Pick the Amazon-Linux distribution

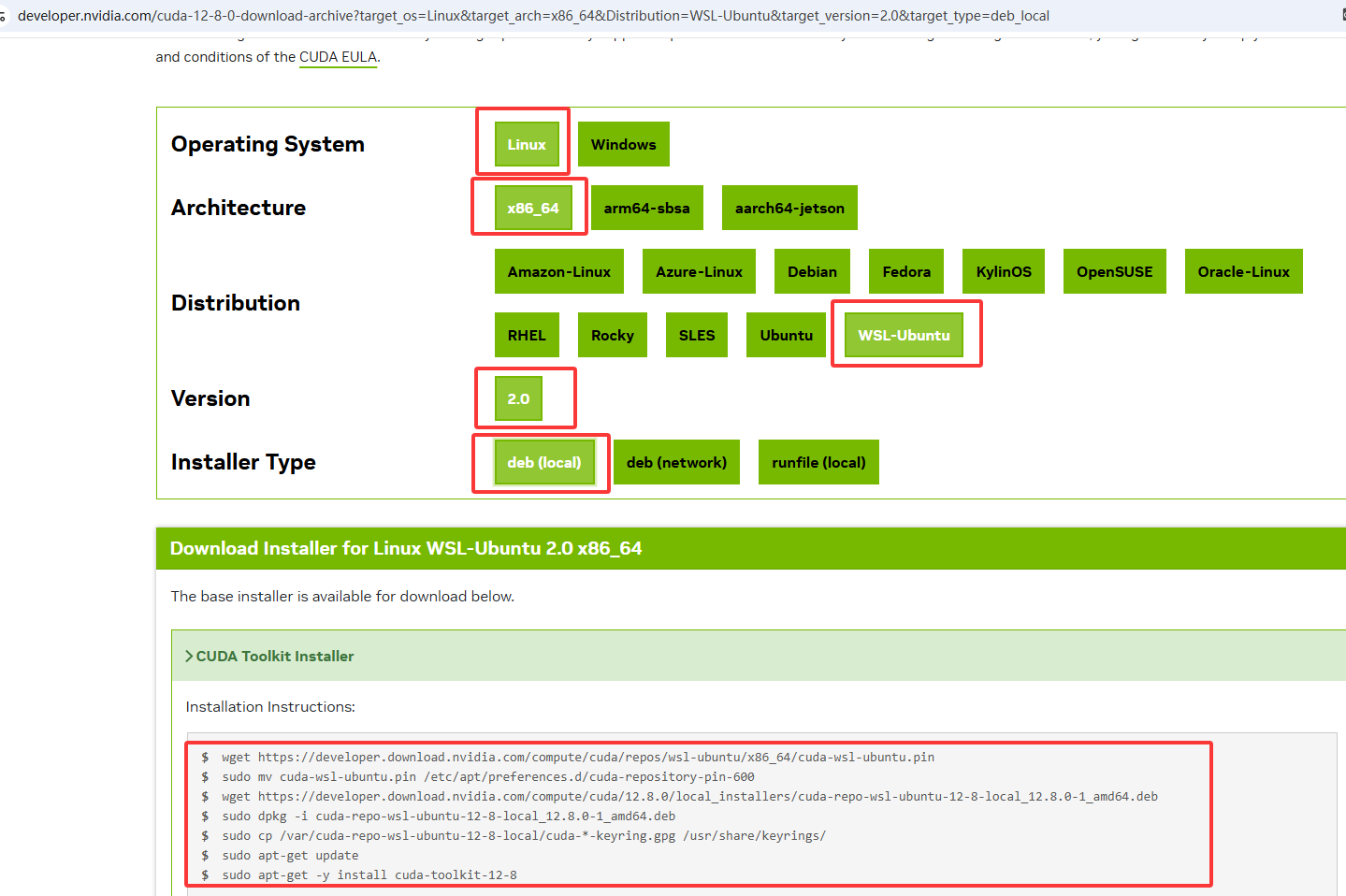tap(558, 271)
